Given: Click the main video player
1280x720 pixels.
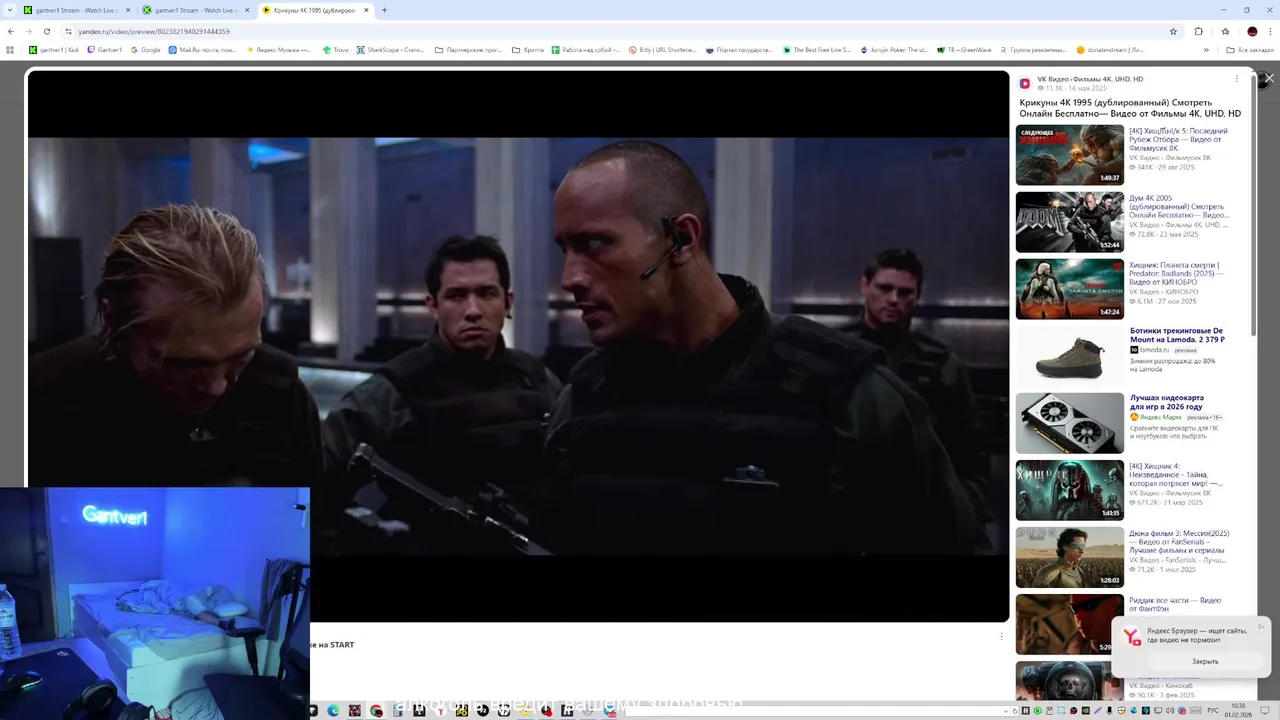Looking at the screenshot, I should coord(518,346).
